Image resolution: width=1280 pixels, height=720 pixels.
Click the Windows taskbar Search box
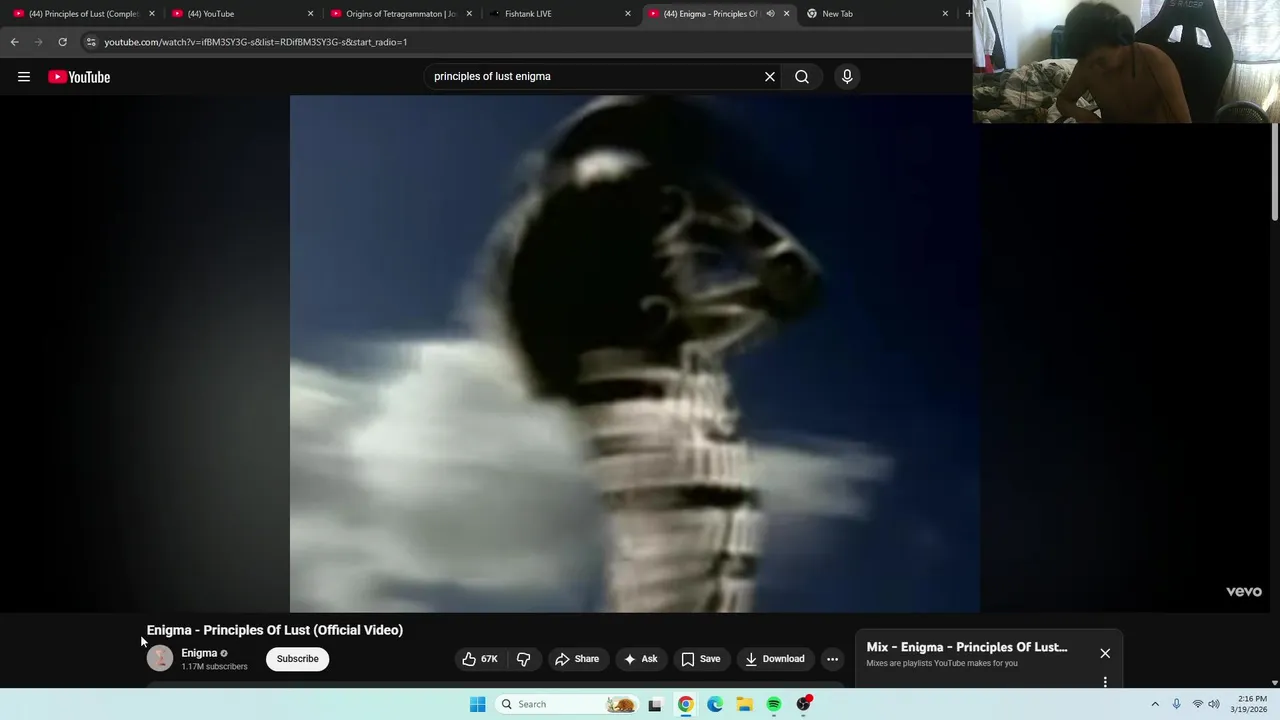click(568, 704)
